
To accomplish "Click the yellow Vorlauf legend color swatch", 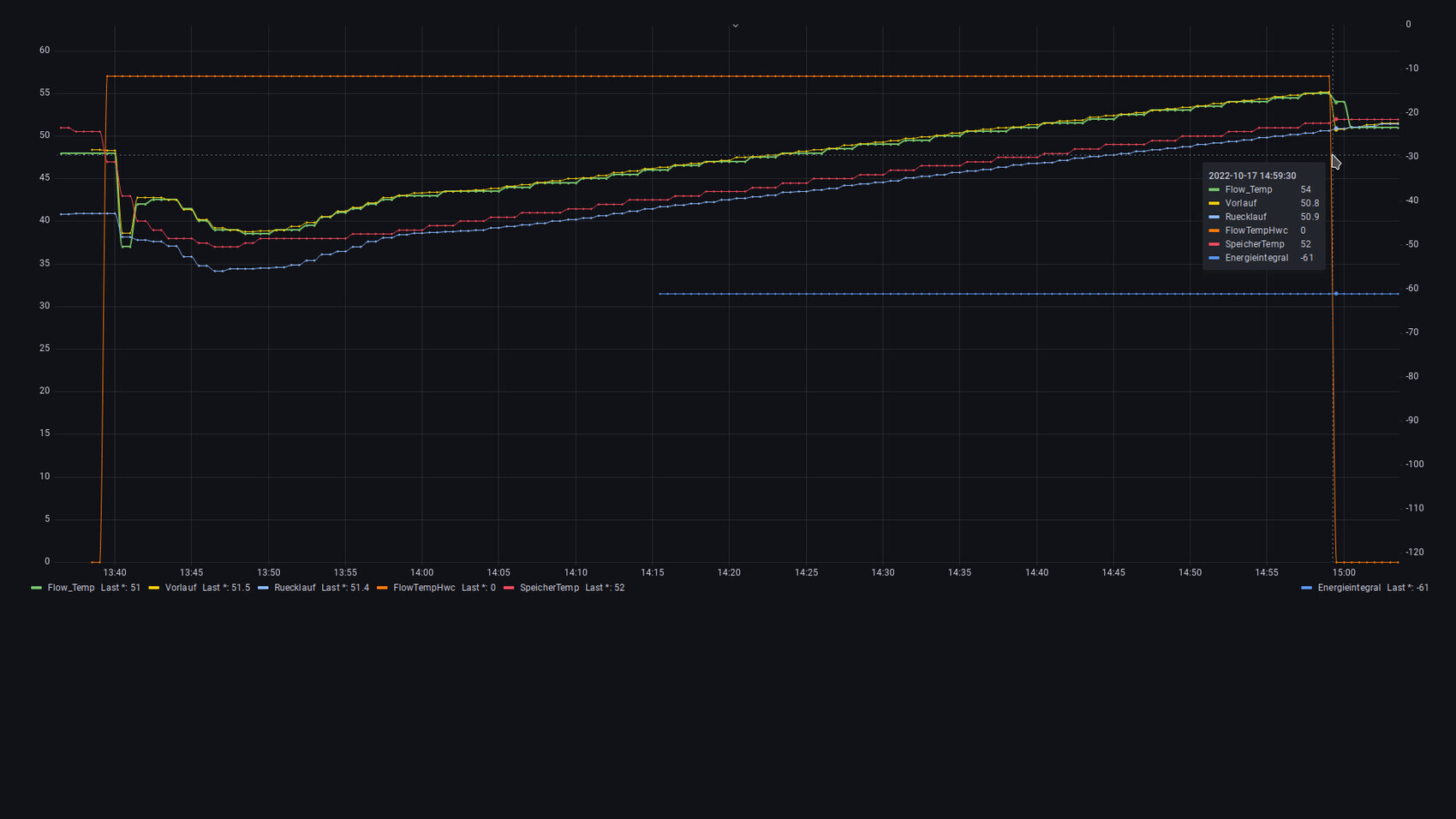I will (x=154, y=588).
